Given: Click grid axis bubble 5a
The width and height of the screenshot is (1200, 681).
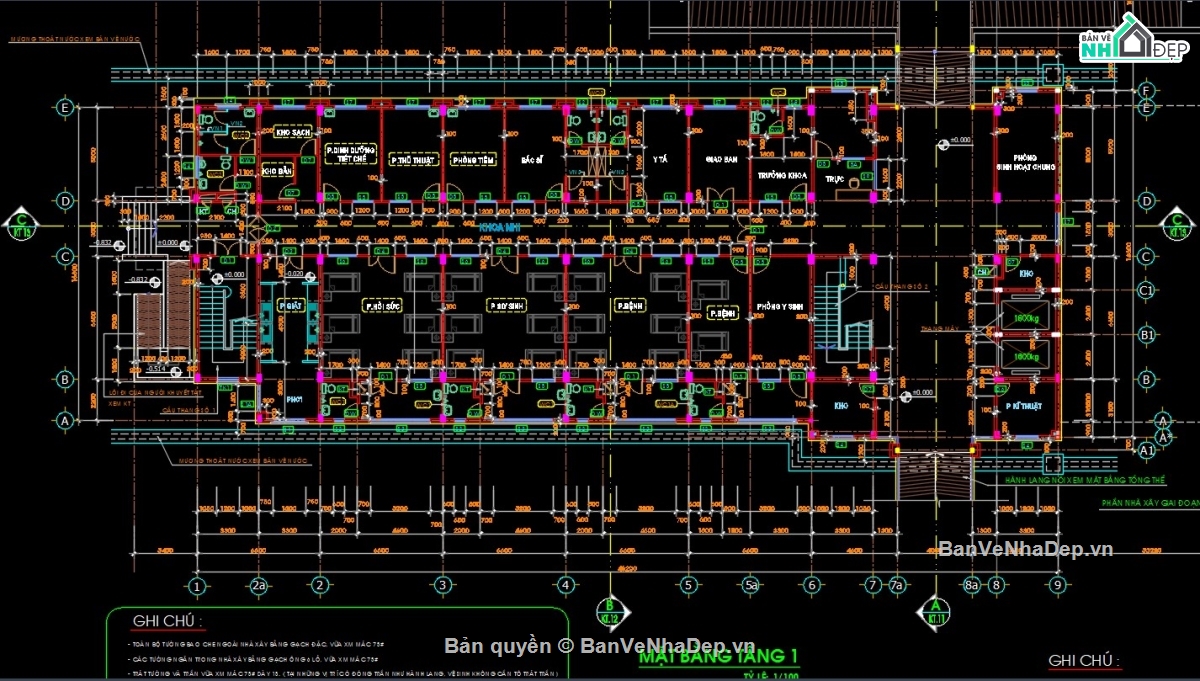Looking at the screenshot, I should coord(750,585).
